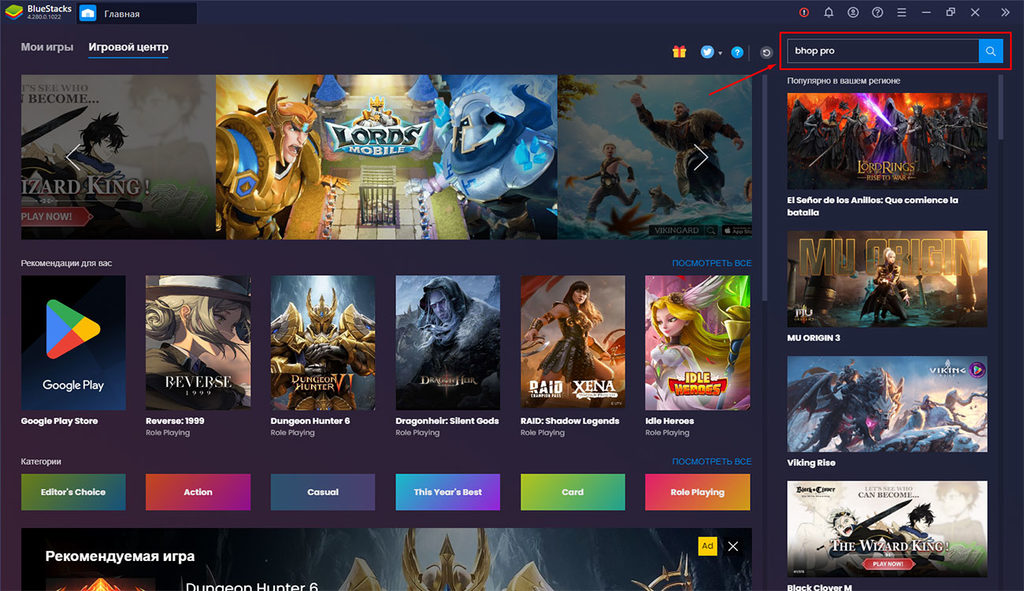This screenshot has width=1024, height=591.
Task: Switch to the Мои игры tab
Action: [x=47, y=47]
